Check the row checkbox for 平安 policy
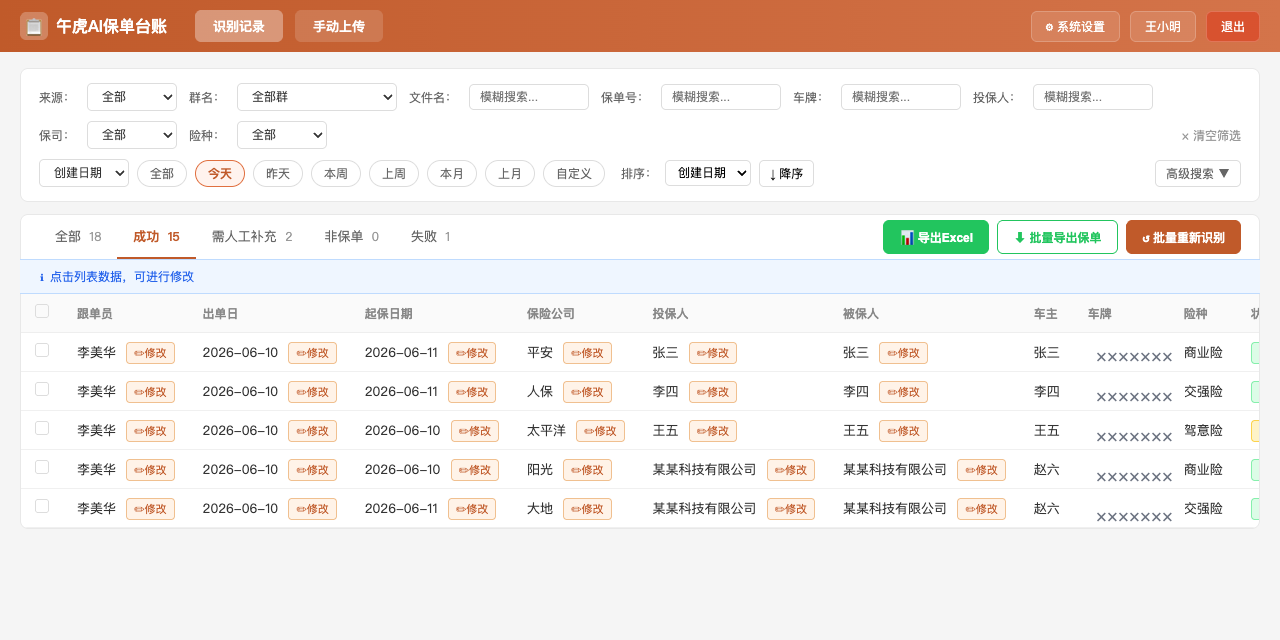The height and width of the screenshot is (640, 1280). point(42,350)
